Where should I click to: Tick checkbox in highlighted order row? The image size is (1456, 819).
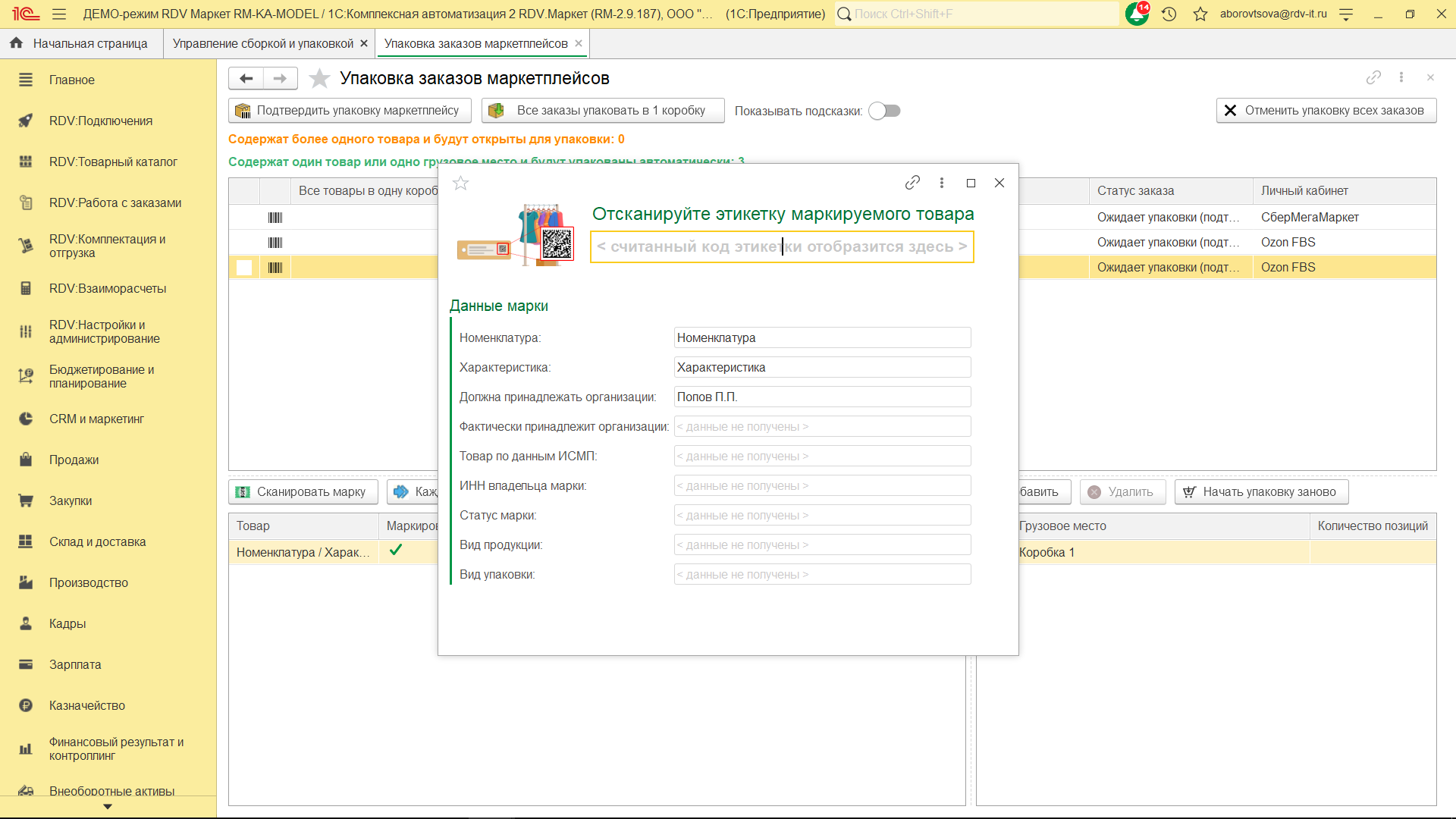(244, 268)
